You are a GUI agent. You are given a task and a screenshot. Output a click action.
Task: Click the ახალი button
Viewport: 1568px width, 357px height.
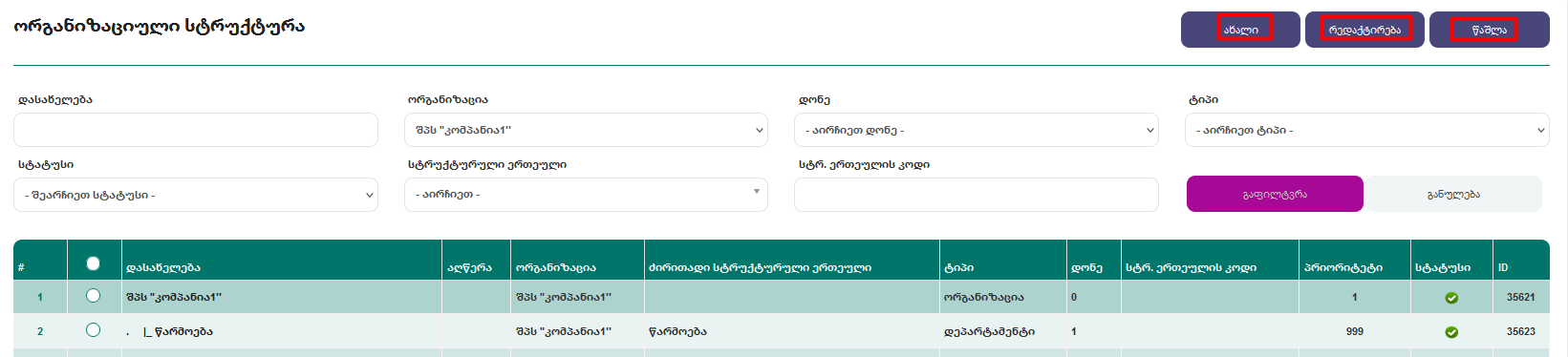tap(1240, 30)
